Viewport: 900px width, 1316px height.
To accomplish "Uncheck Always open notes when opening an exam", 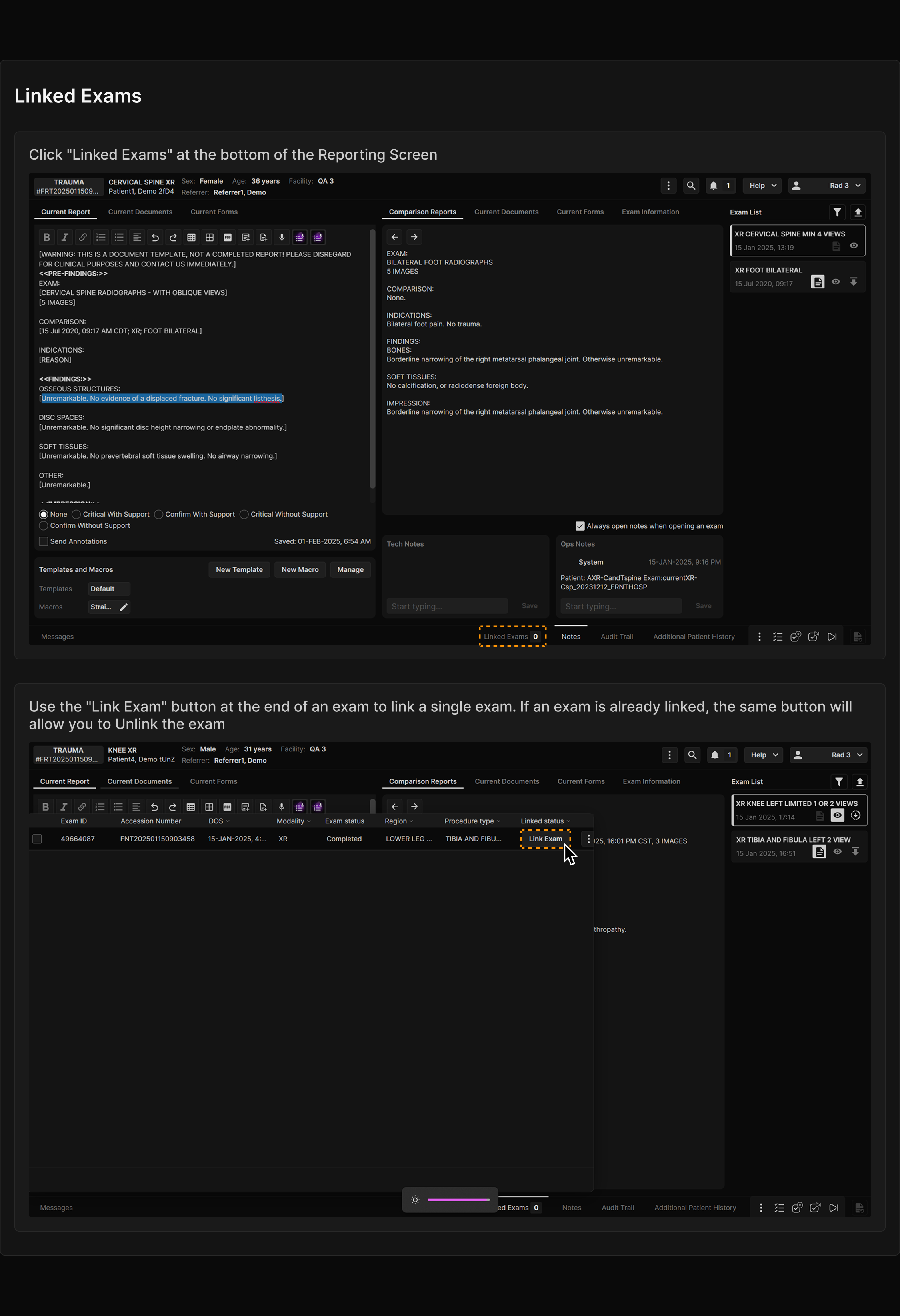I will (x=580, y=527).
